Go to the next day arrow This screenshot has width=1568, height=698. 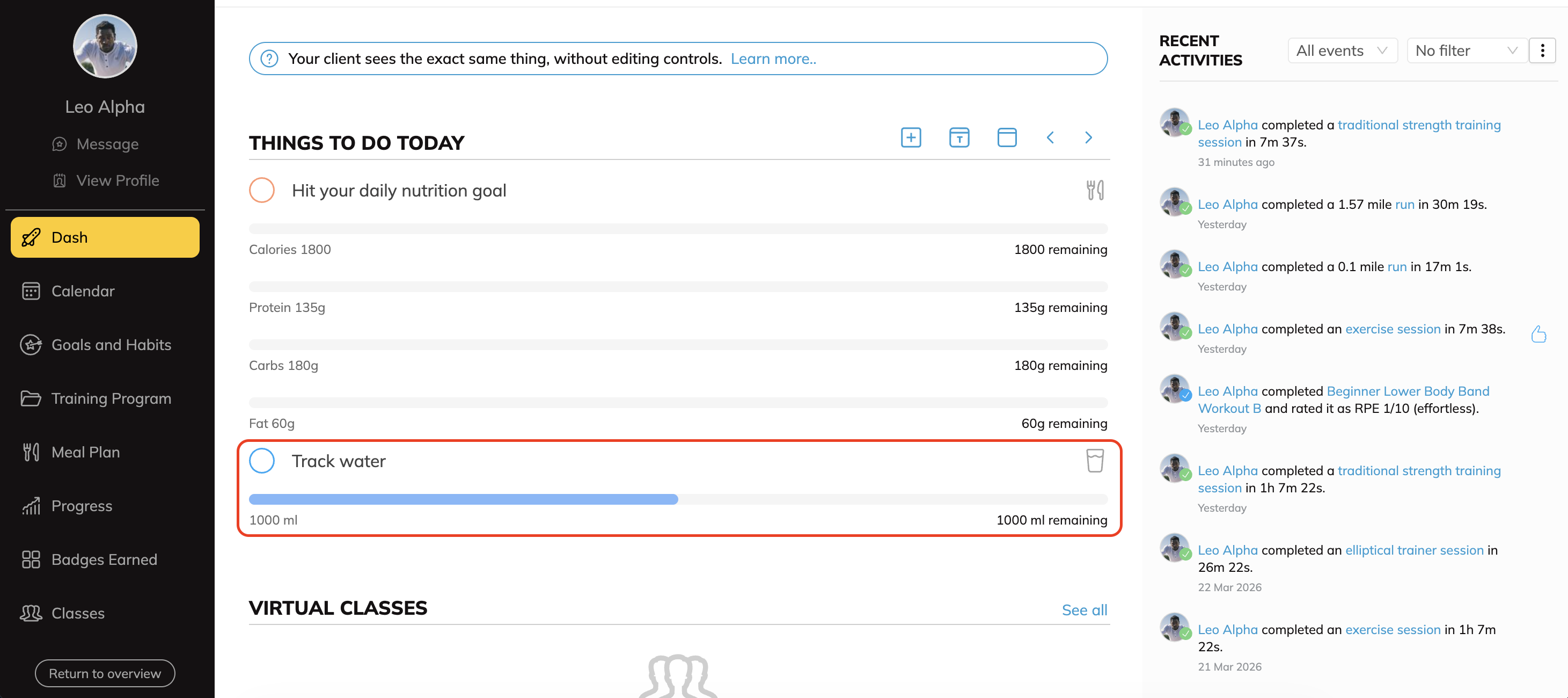[1088, 137]
